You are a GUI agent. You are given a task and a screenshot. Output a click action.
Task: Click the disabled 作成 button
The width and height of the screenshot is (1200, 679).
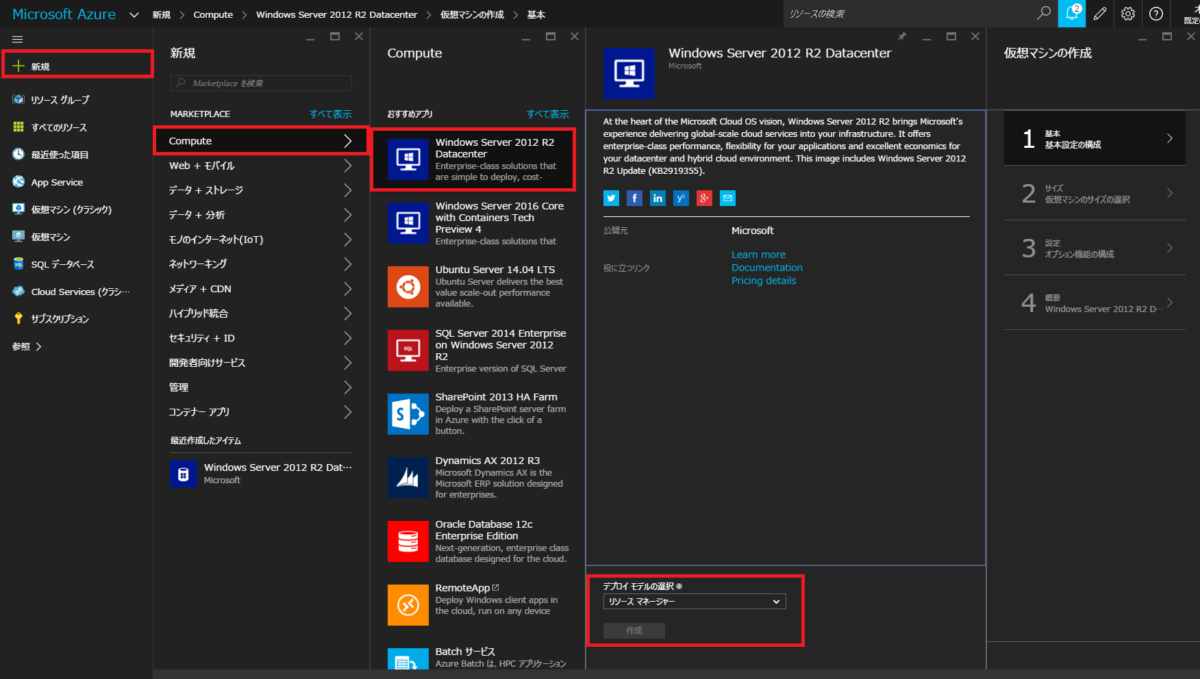634,630
